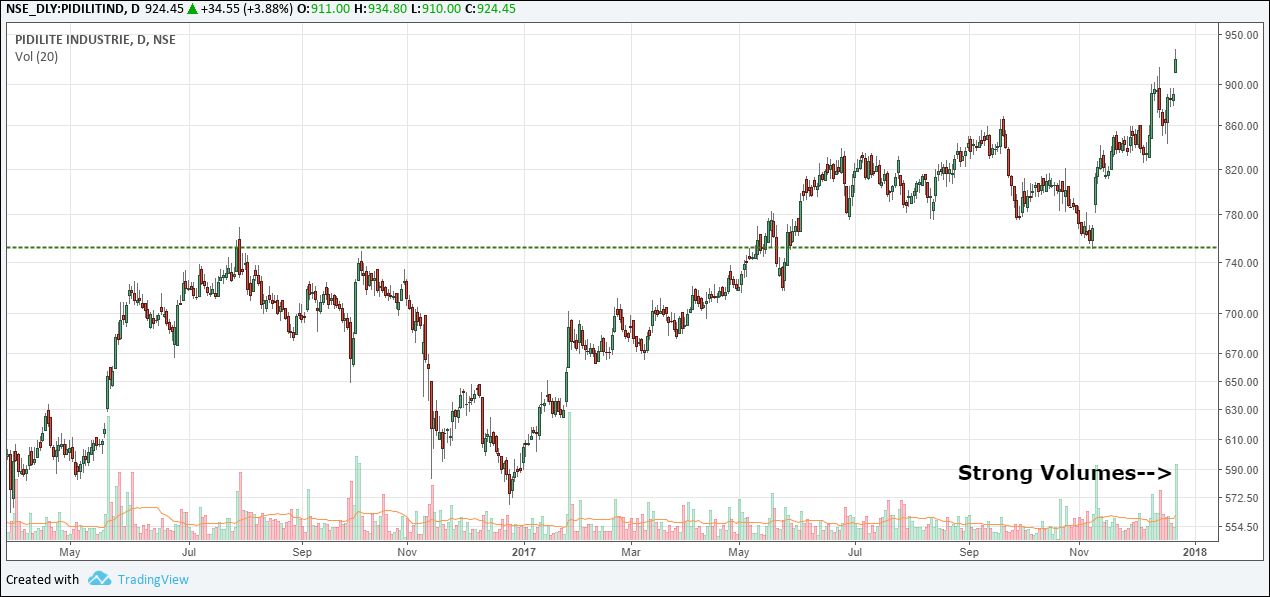Select the green dotted horizontal support line
The height and width of the screenshot is (597, 1270).
tap(612, 247)
